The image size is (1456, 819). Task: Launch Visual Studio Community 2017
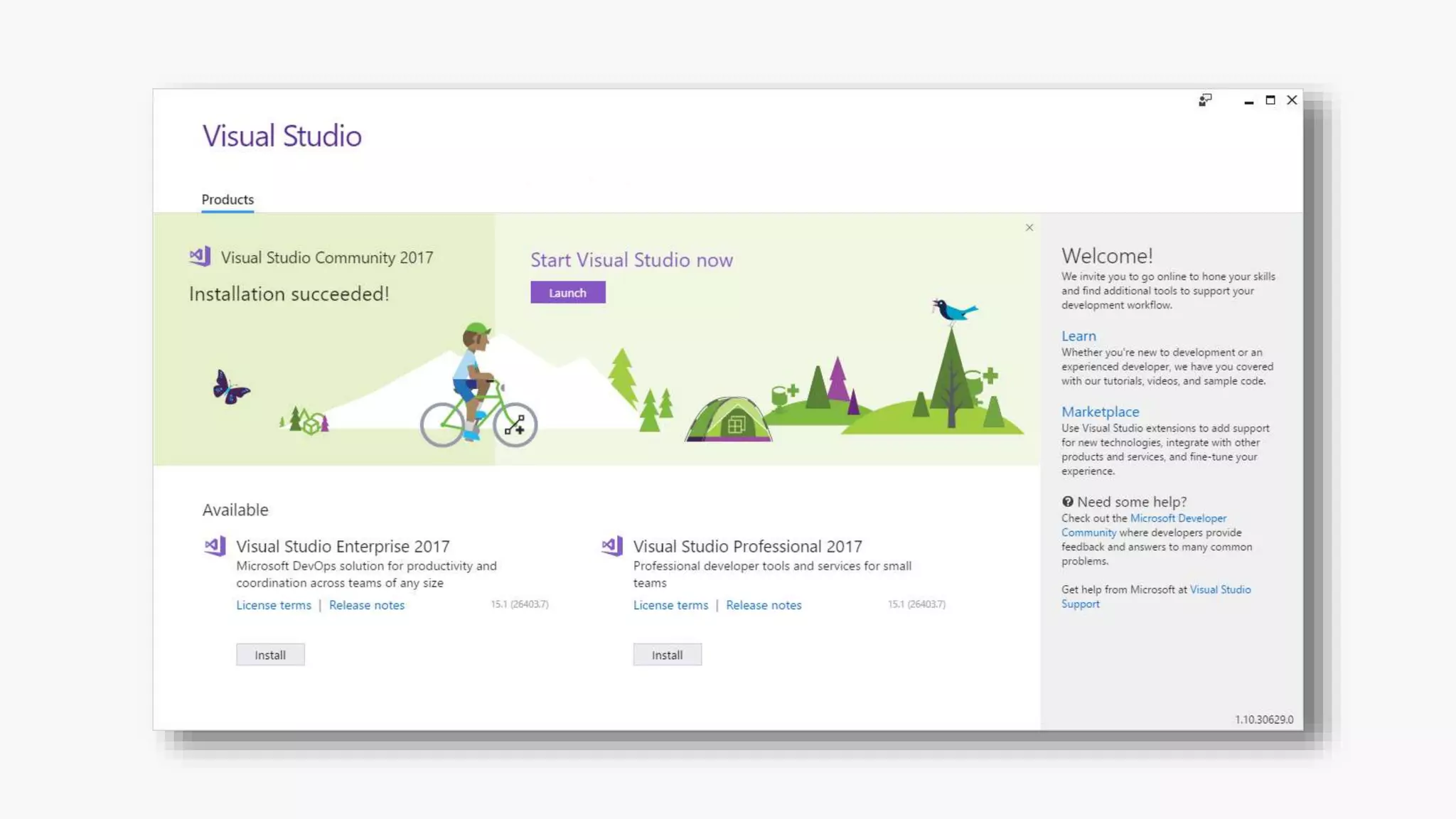(567, 293)
